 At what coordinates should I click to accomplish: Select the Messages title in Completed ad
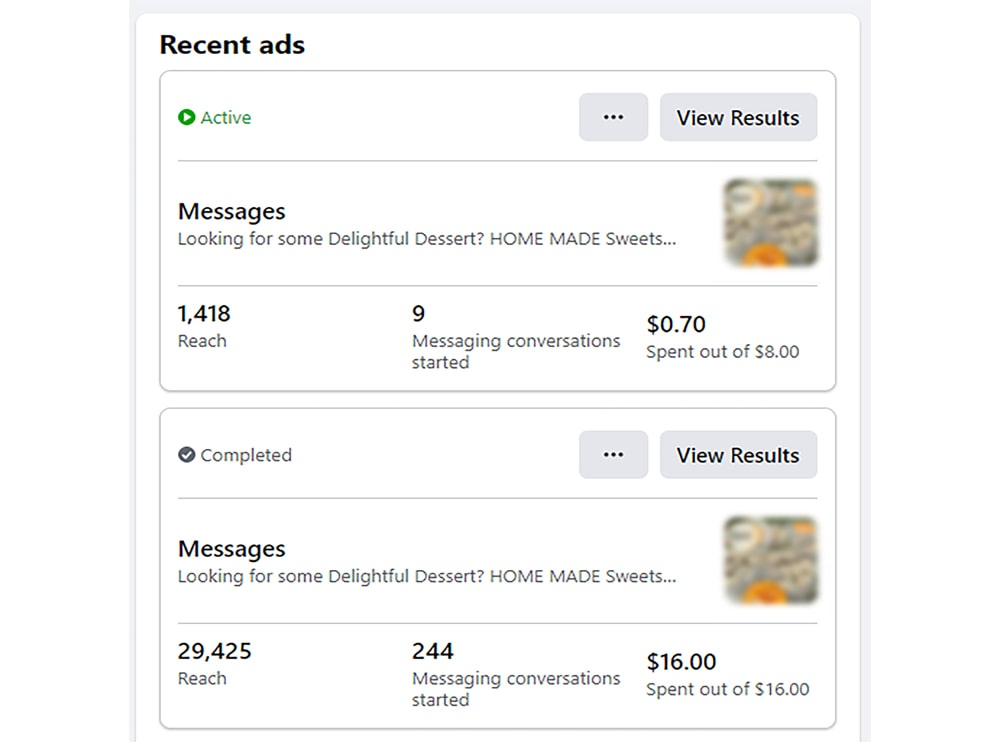pyautogui.click(x=232, y=548)
